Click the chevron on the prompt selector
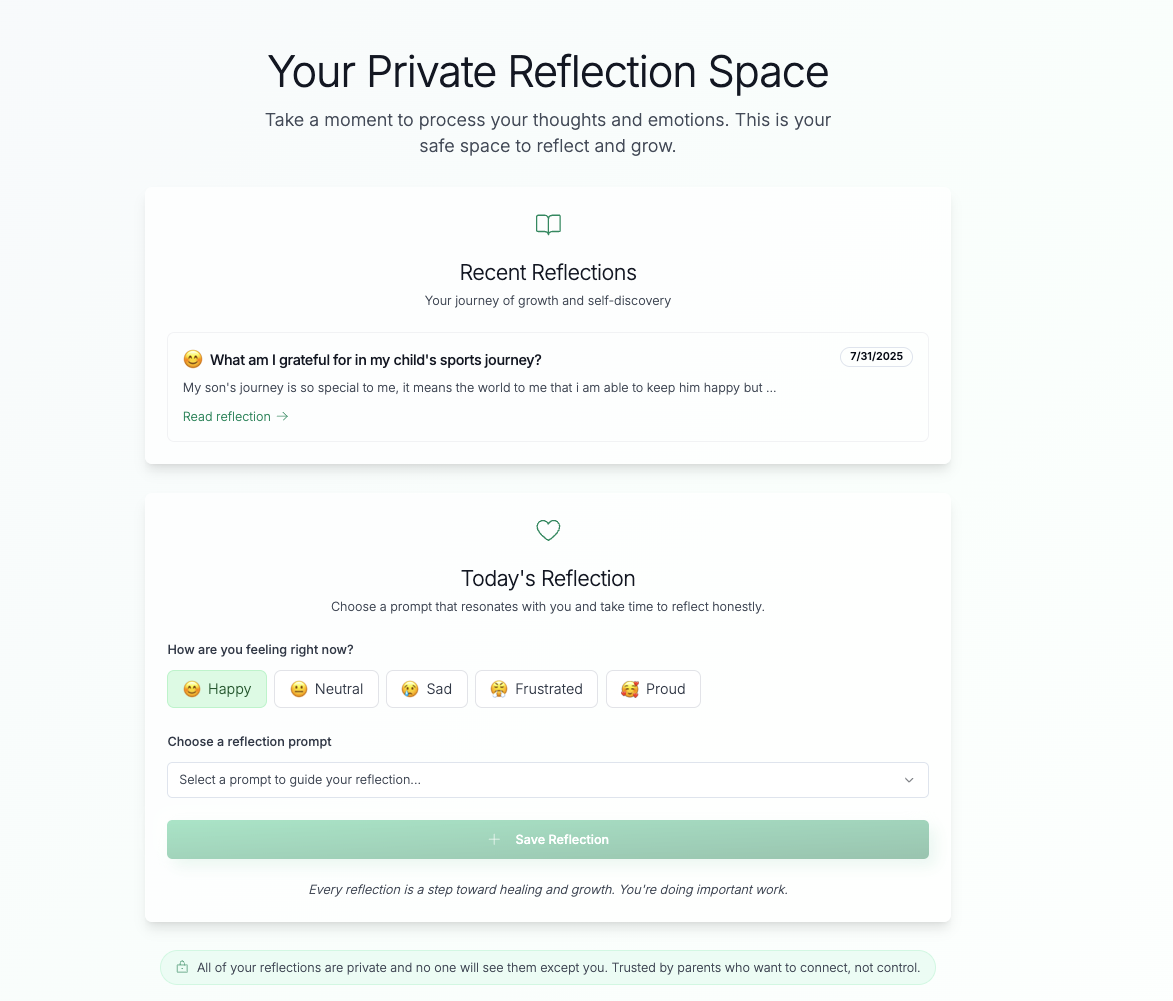 click(909, 780)
